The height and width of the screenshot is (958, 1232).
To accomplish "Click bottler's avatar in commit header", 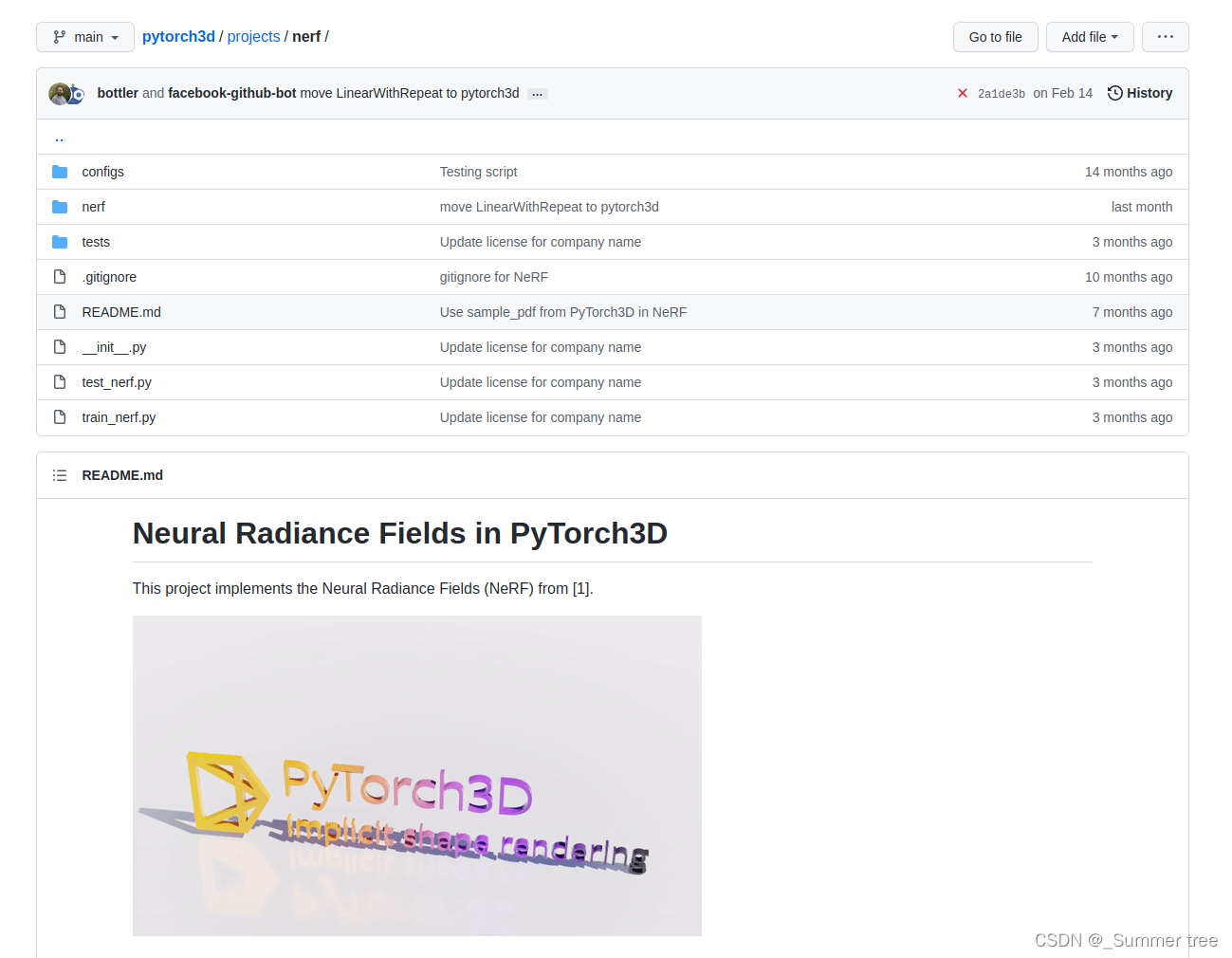I will click(59, 94).
